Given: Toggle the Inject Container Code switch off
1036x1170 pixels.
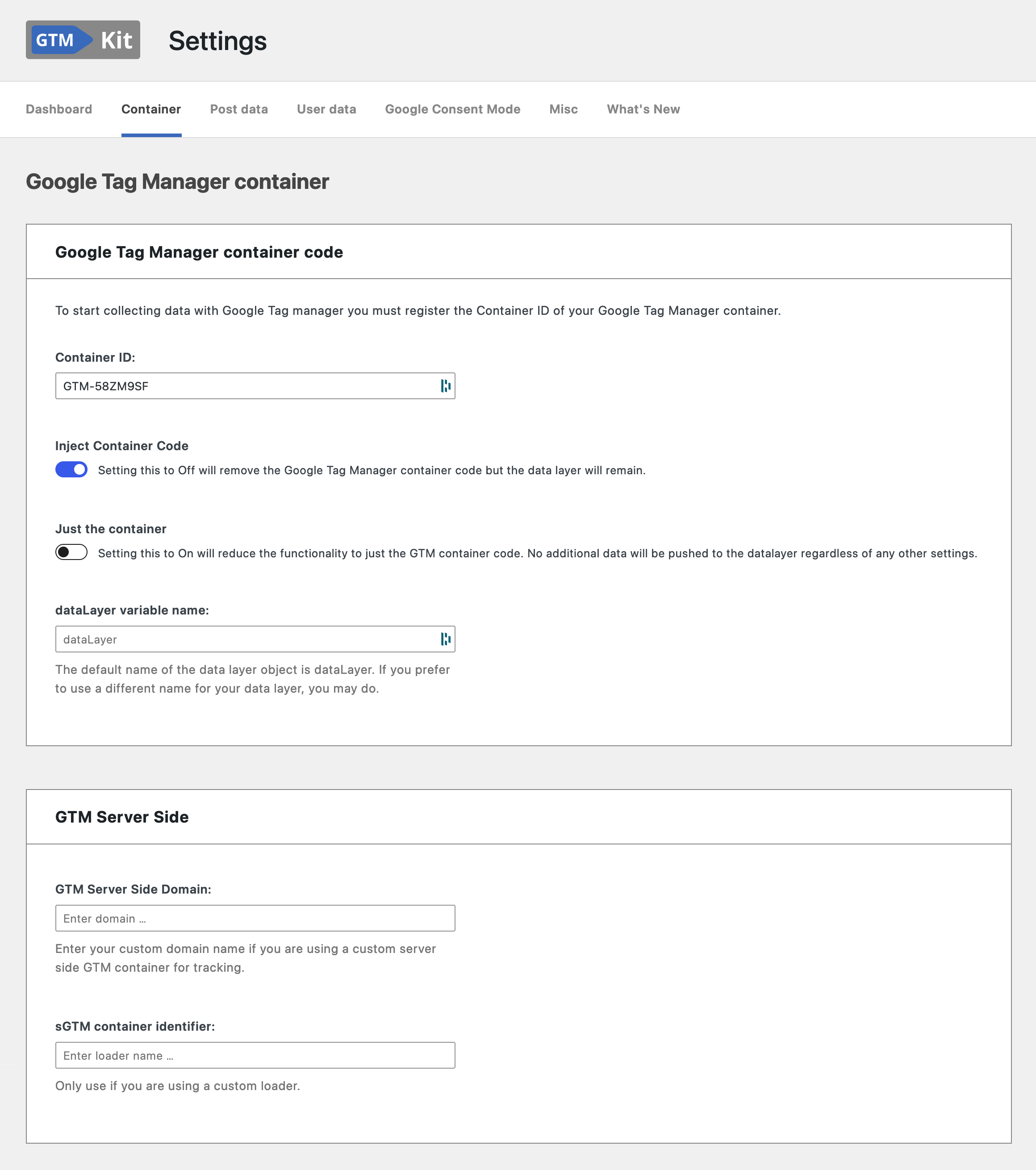Looking at the screenshot, I should click(71, 470).
